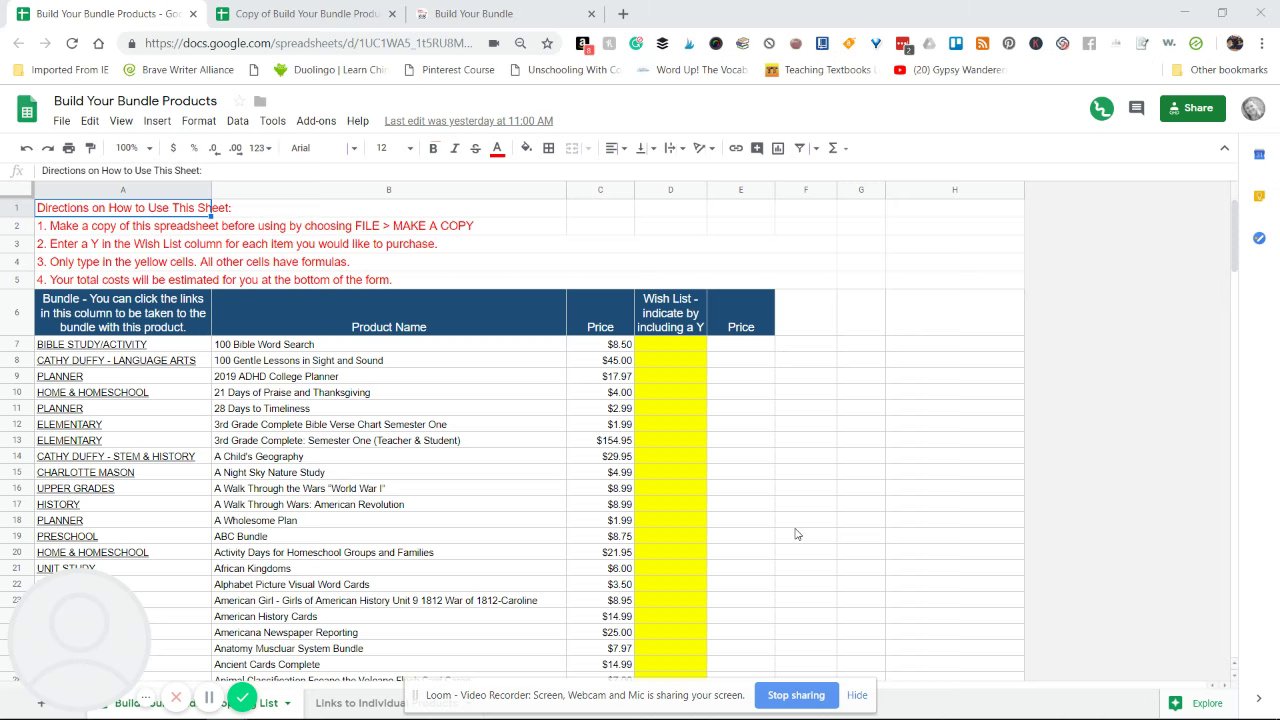Format cells as currency
The image size is (1280, 720).
(x=173, y=148)
